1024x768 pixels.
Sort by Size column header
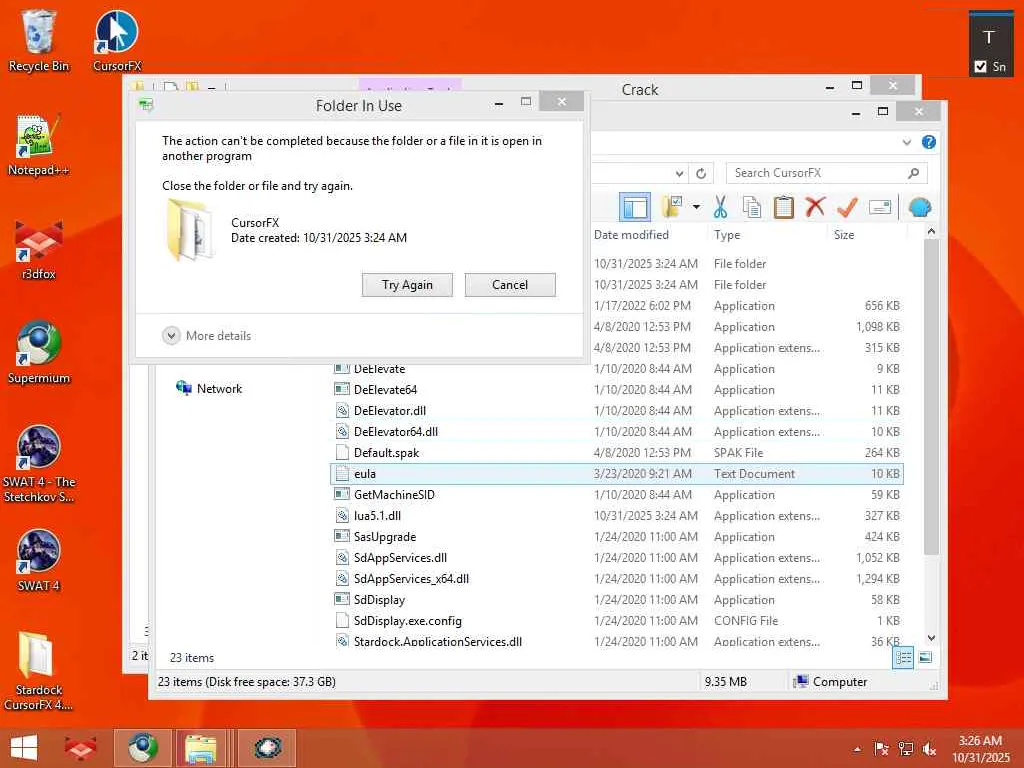[844, 234]
